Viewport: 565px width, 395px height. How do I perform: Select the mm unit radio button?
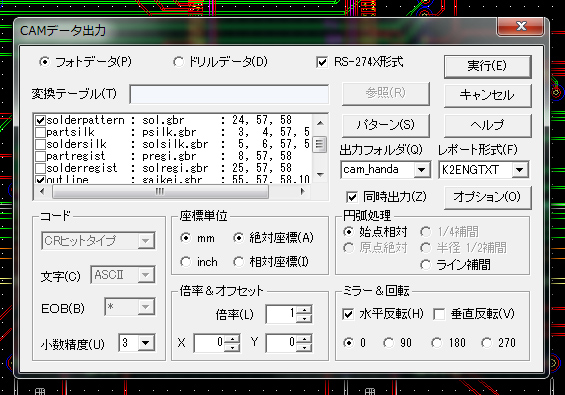185,238
